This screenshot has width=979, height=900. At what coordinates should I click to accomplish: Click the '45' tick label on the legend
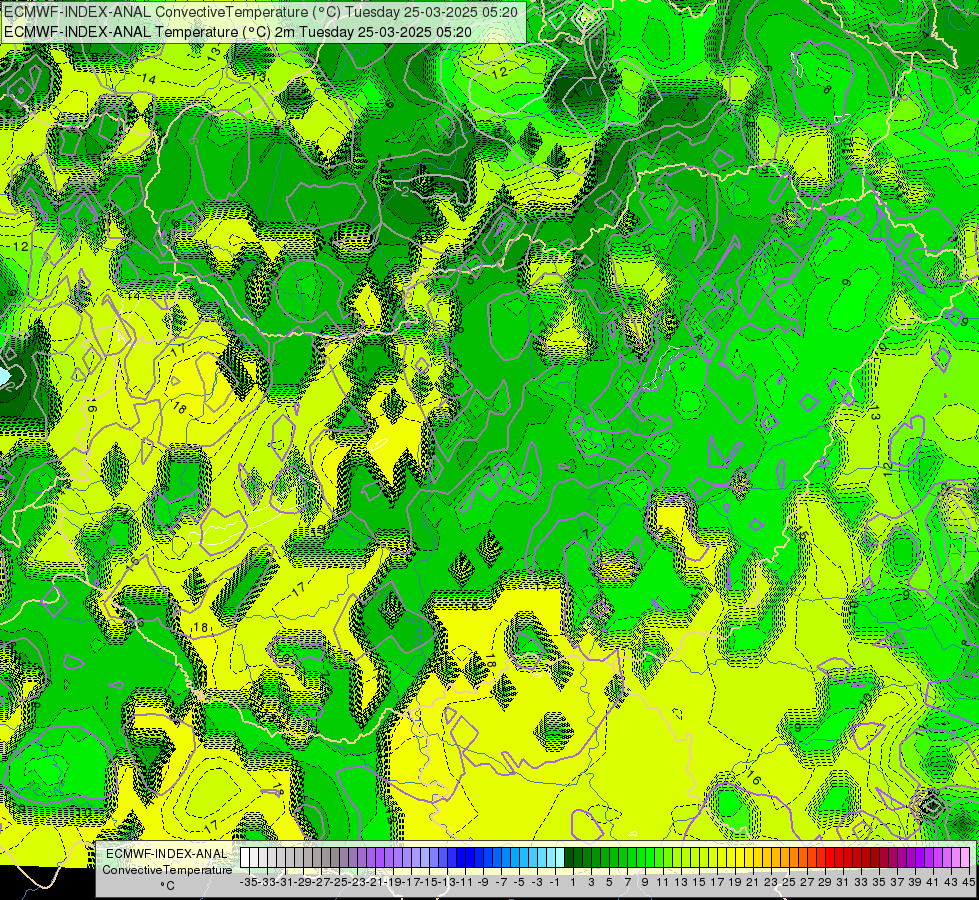968,882
